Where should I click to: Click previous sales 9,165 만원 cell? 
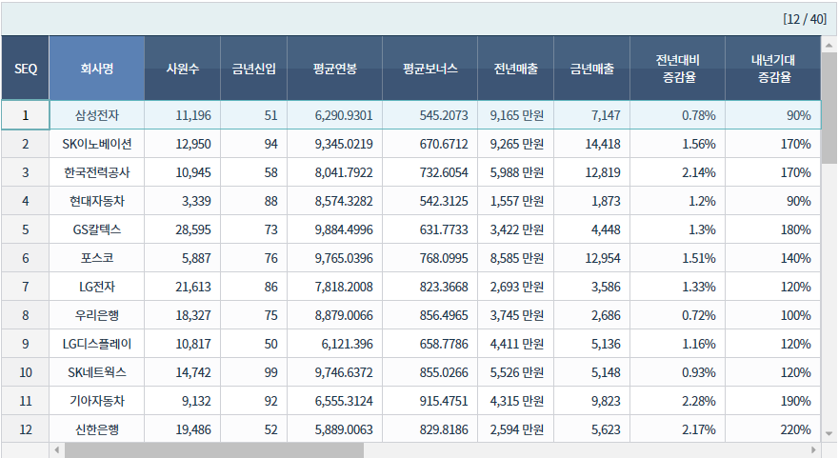[x=516, y=115]
